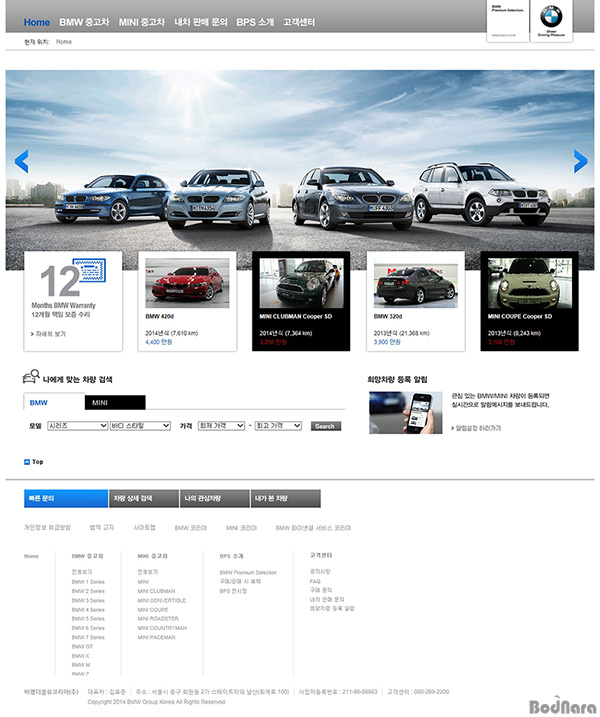Click the BMW 파이낸셜 서비스 코리아 link

[x=313, y=528]
